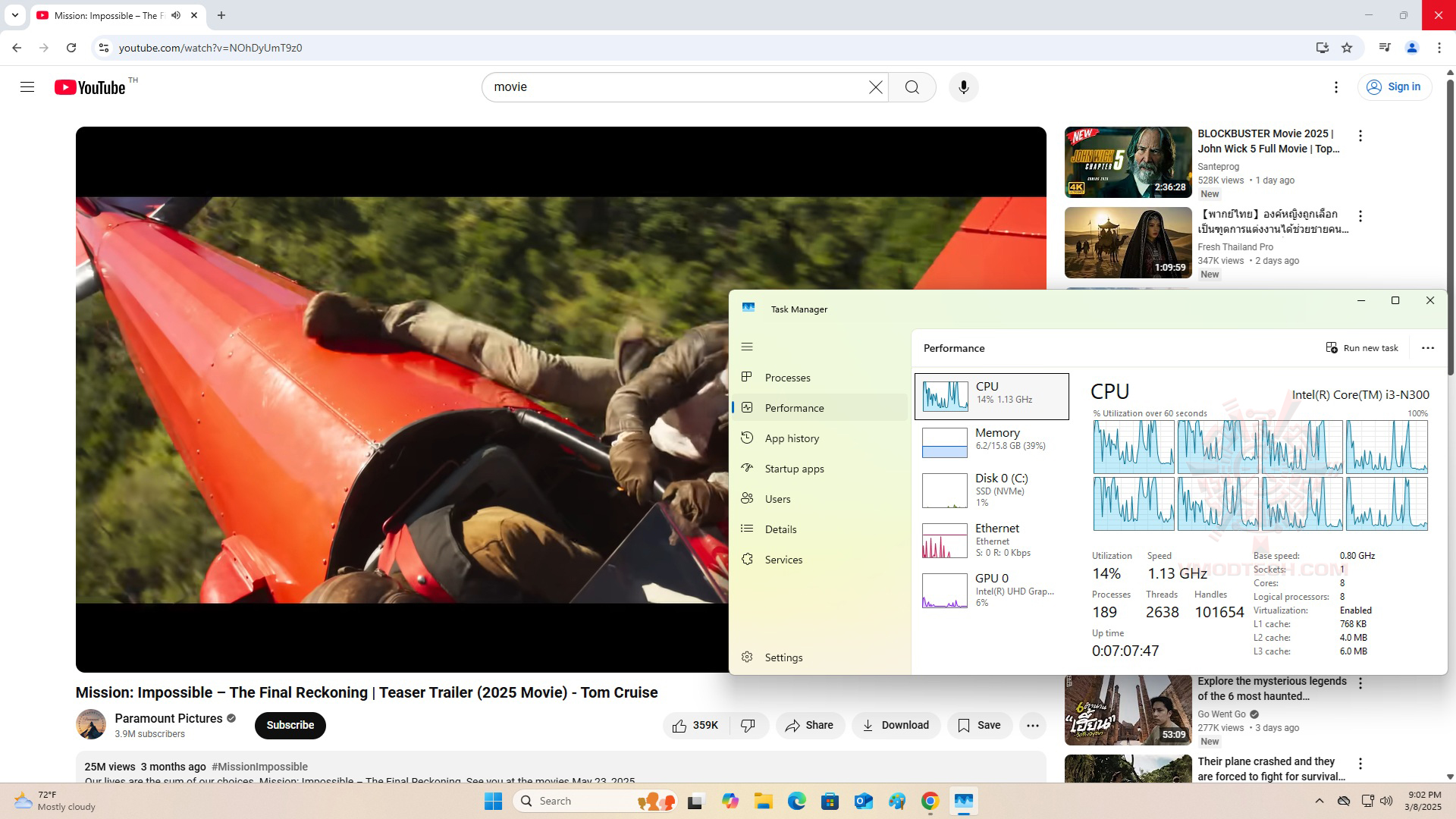Open the Task Manager navigation hamburger

(747, 347)
